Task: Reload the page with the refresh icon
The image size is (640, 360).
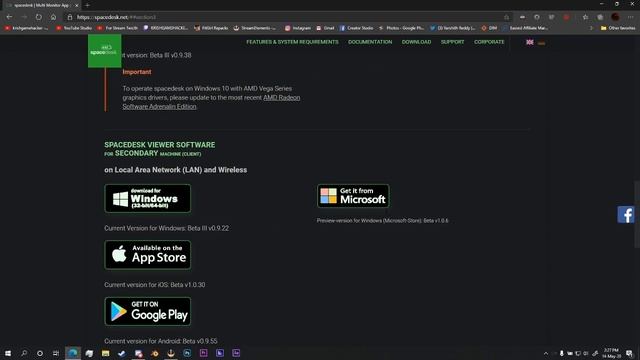Action: pos(38,17)
